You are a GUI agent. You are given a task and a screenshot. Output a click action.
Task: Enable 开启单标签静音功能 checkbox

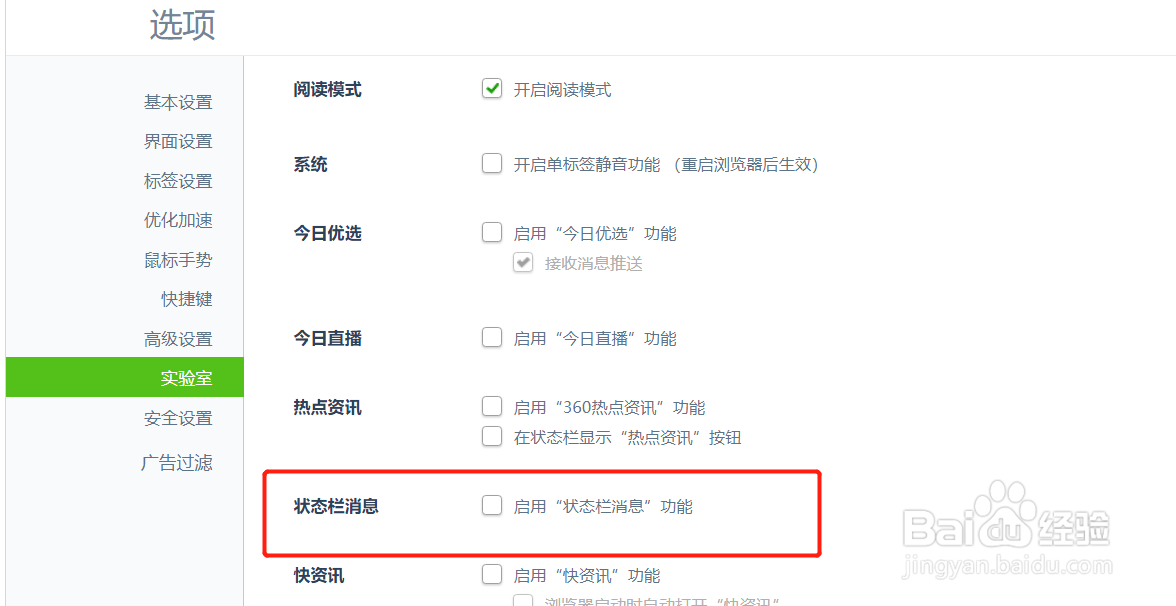pyautogui.click(x=492, y=164)
